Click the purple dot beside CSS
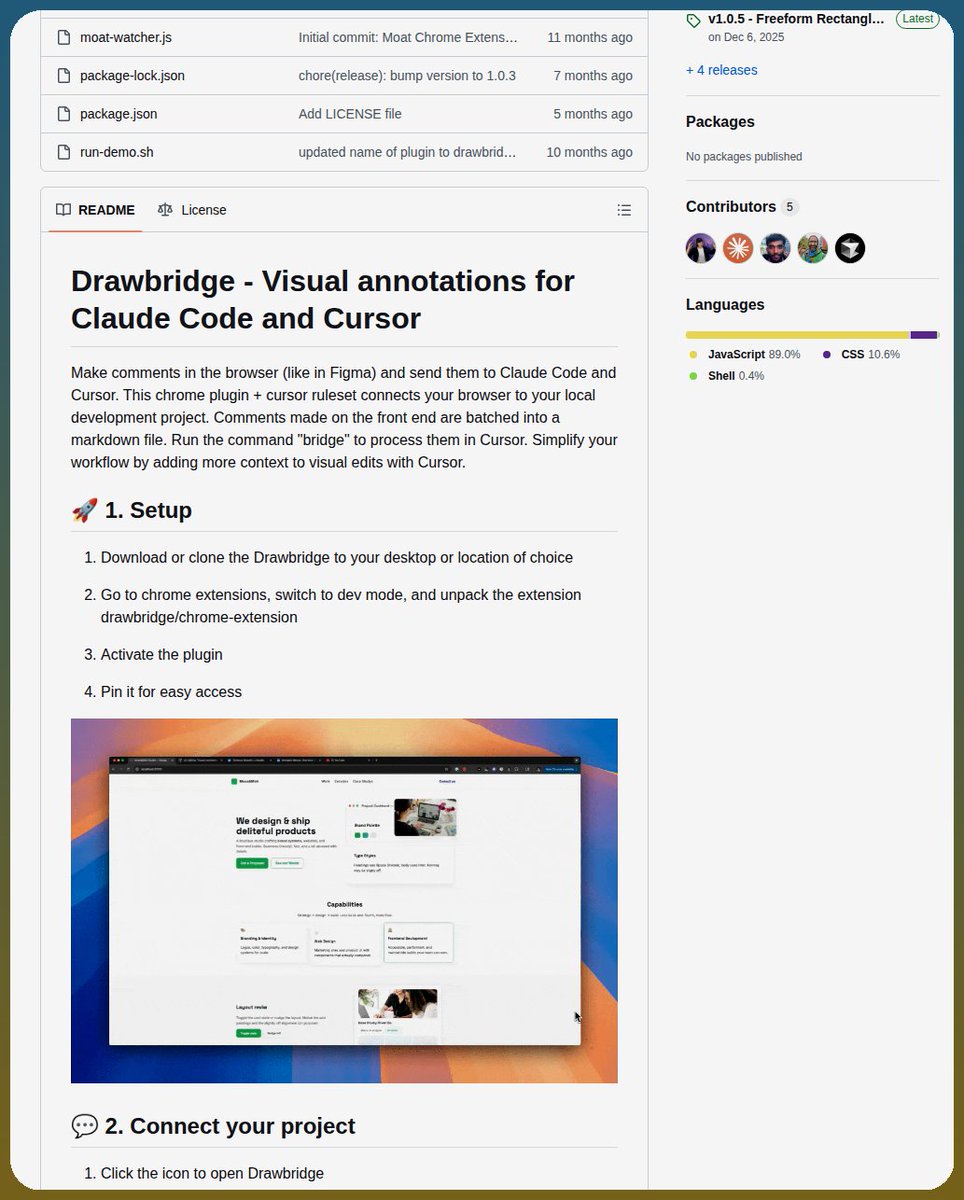Image resolution: width=964 pixels, height=1200 pixels. 827,355
